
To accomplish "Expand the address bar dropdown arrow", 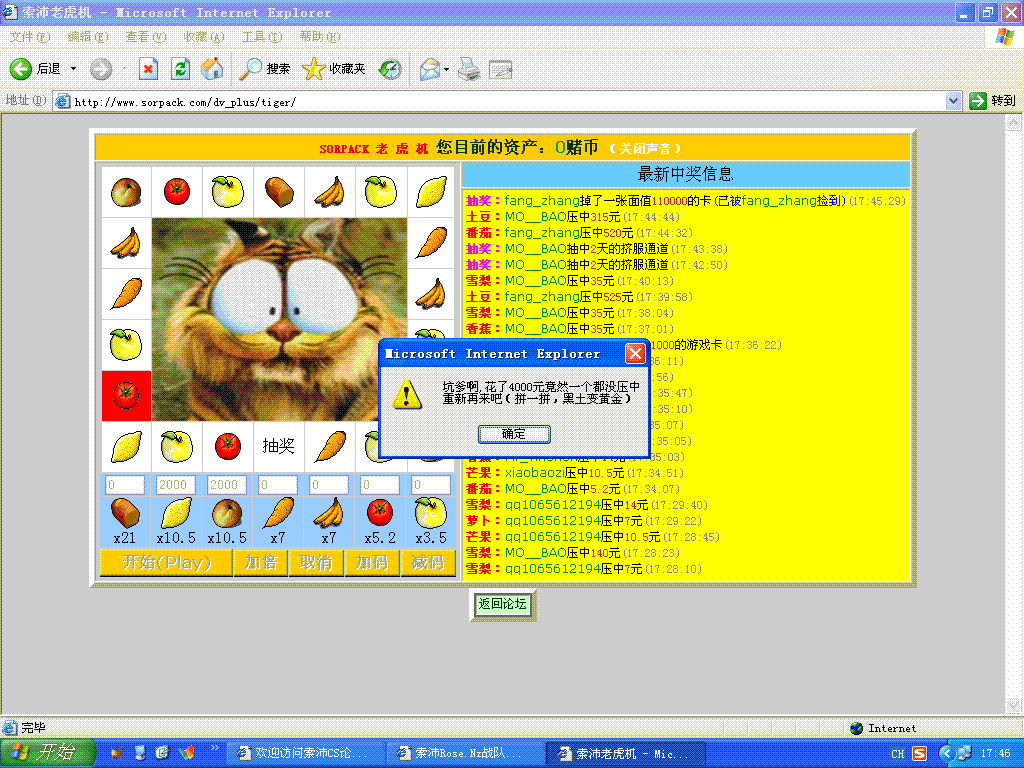I will pyautogui.click(x=953, y=101).
